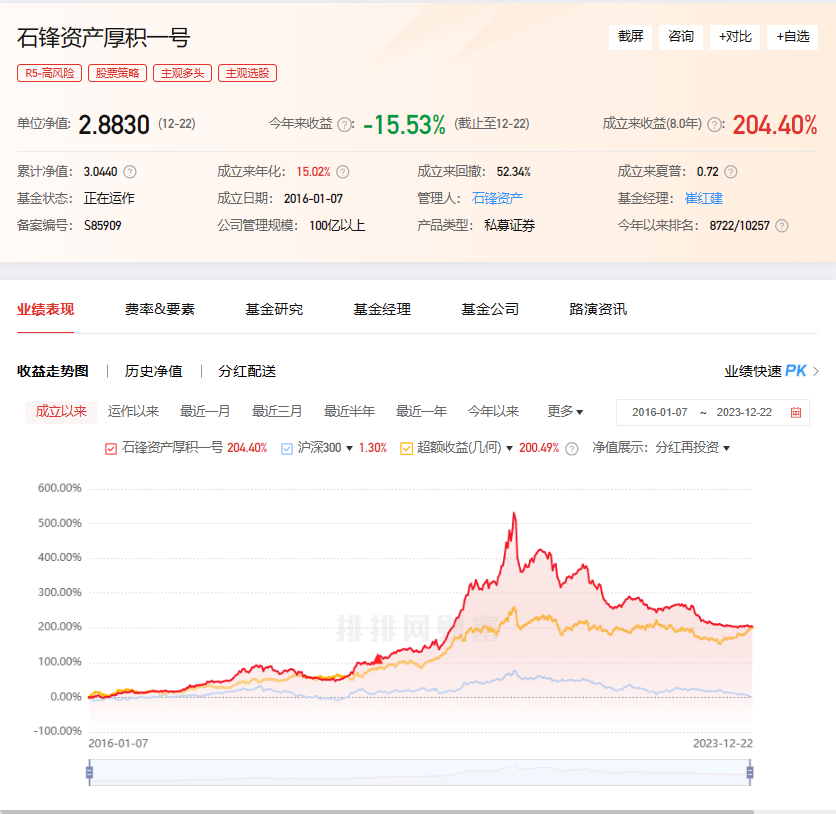The width and height of the screenshot is (836, 814).
Task: Toggle 超额收益(几何) series checkbox
Action: (406, 449)
